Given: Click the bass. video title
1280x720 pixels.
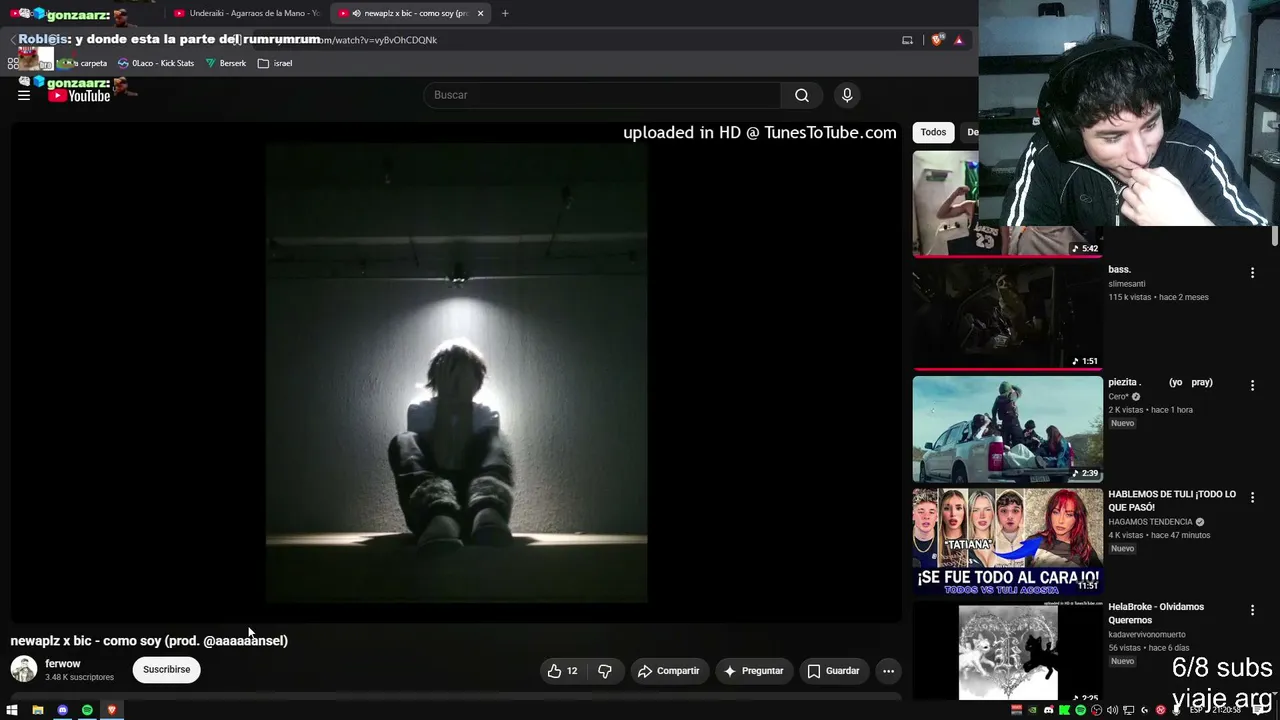Looking at the screenshot, I should 1119,270.
